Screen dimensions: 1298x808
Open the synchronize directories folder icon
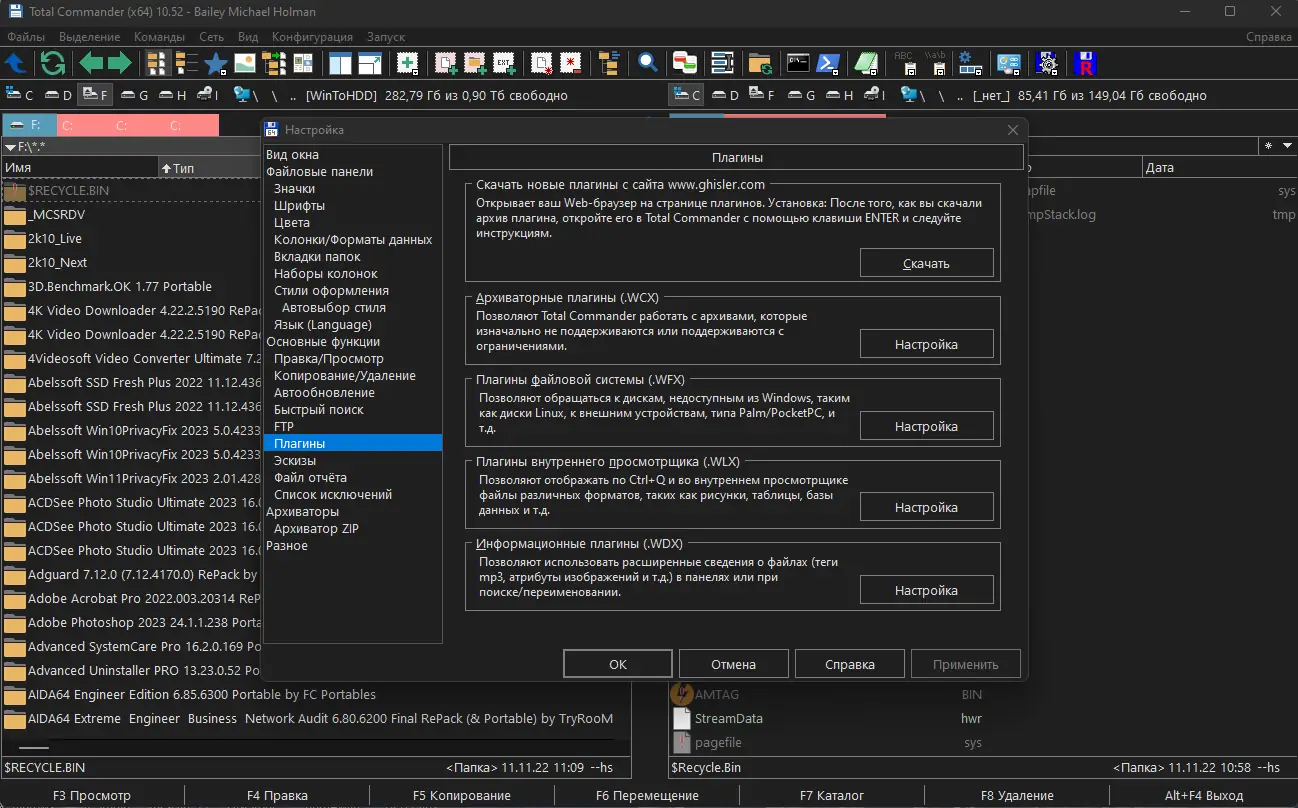[x=760, y=63]
